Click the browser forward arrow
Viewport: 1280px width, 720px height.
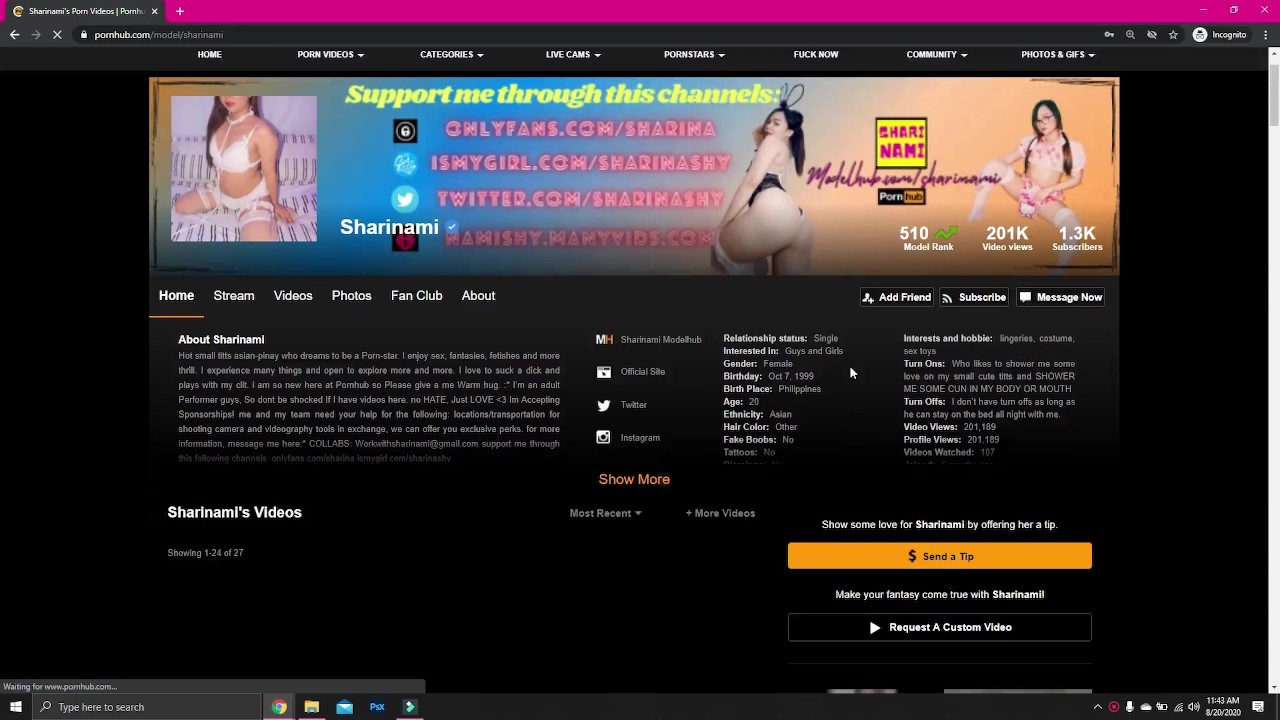(x=35, y=34)
